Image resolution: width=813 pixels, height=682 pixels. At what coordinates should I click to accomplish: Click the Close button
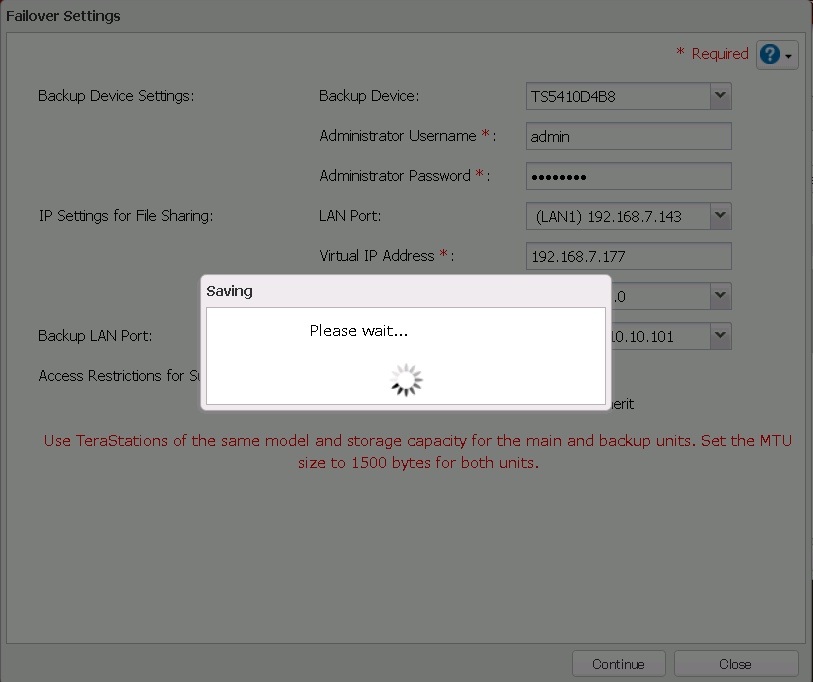tap(735, 664)
